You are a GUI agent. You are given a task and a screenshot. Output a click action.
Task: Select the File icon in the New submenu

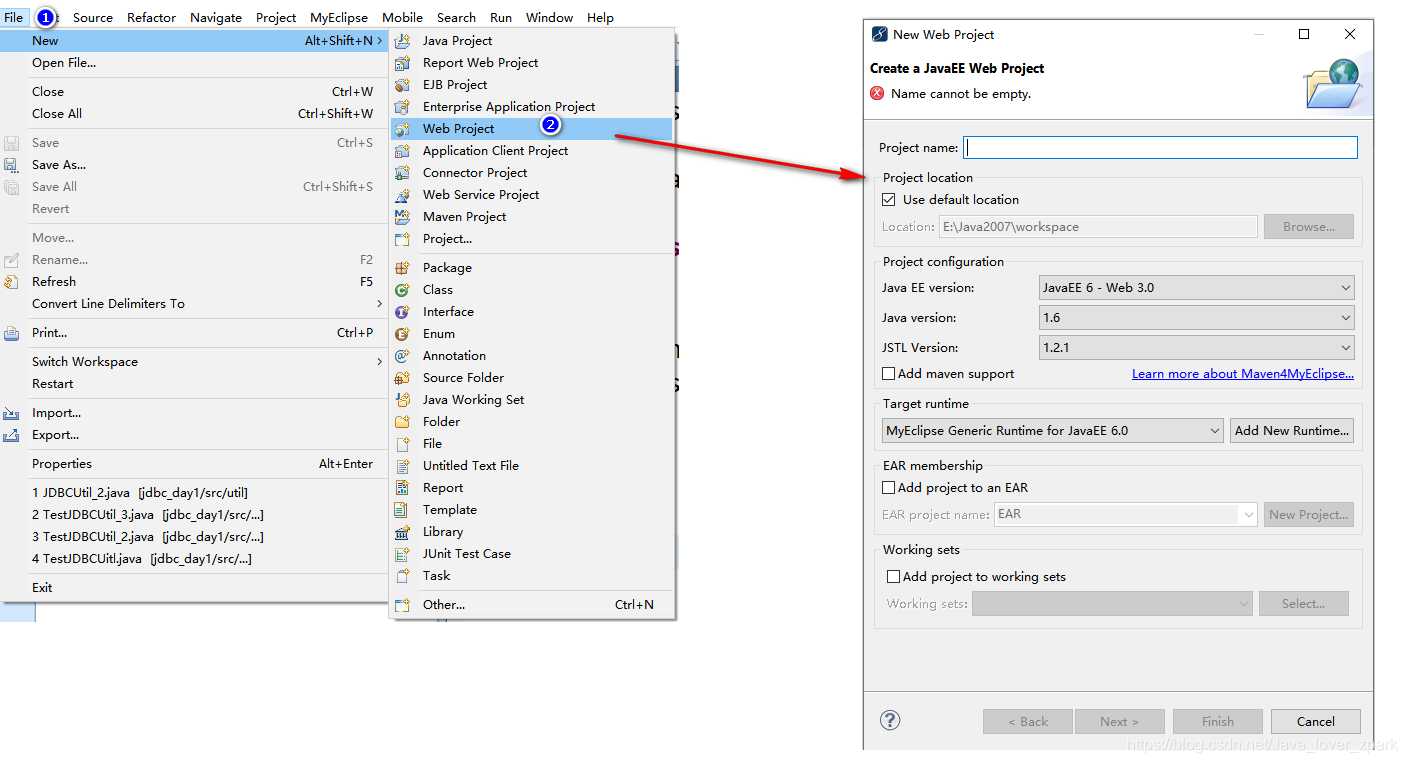point(402,444)
